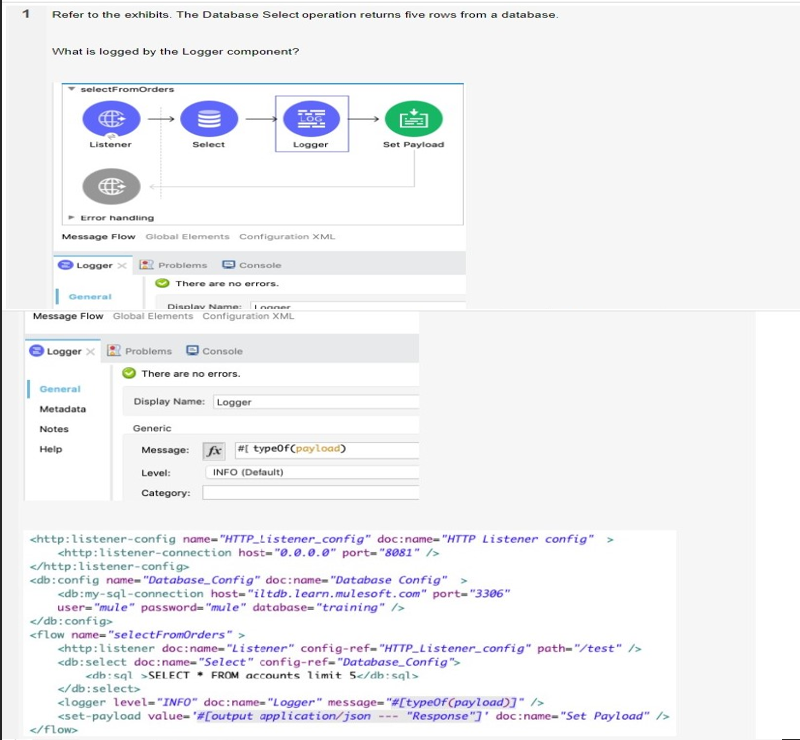Image resolution: width=800 pixels, height=740 pixels.
Task: Switch to Problems tab in lower exhibit
Action: 139,351
